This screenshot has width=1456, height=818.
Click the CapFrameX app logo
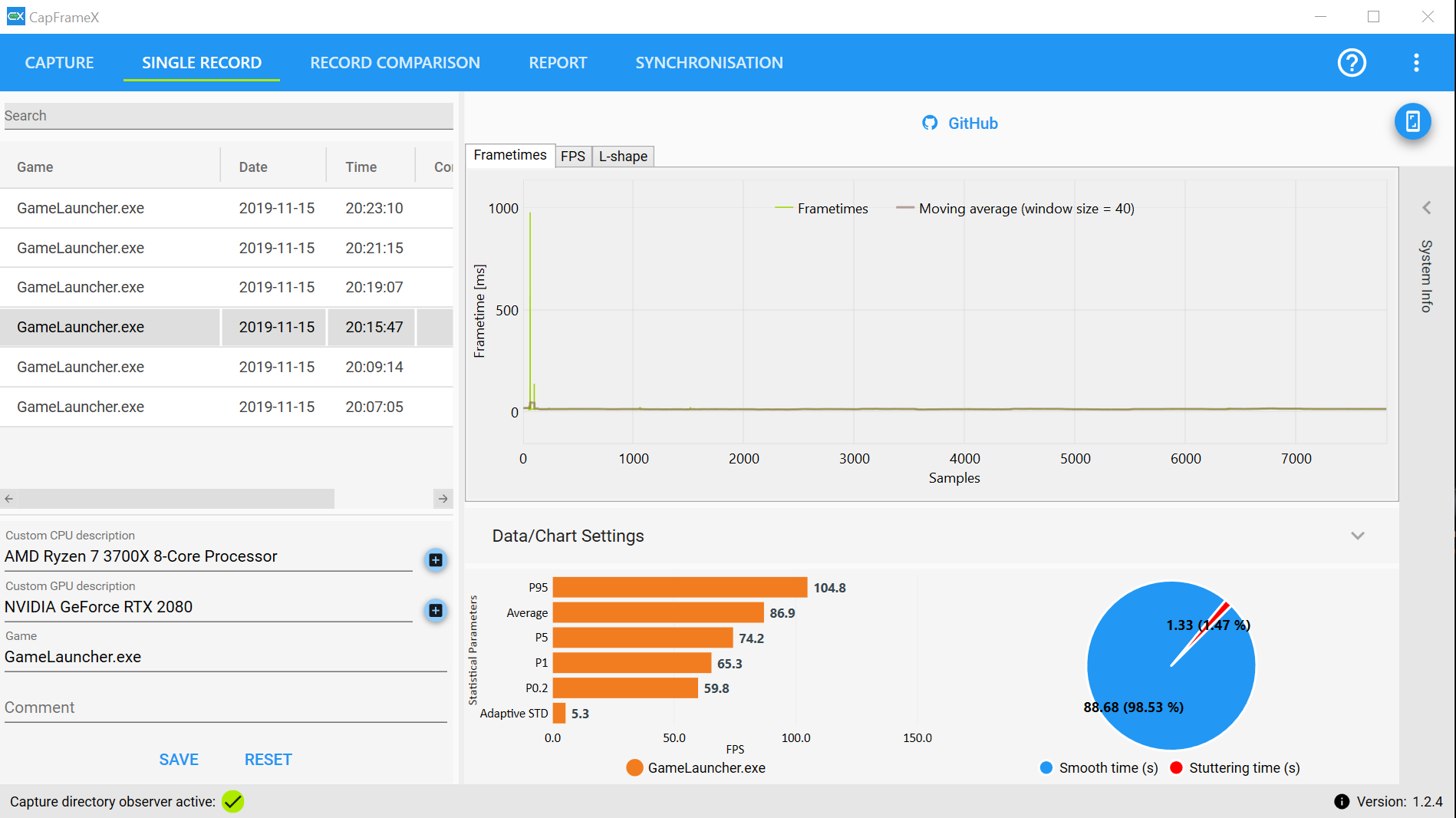pos(15,16)
